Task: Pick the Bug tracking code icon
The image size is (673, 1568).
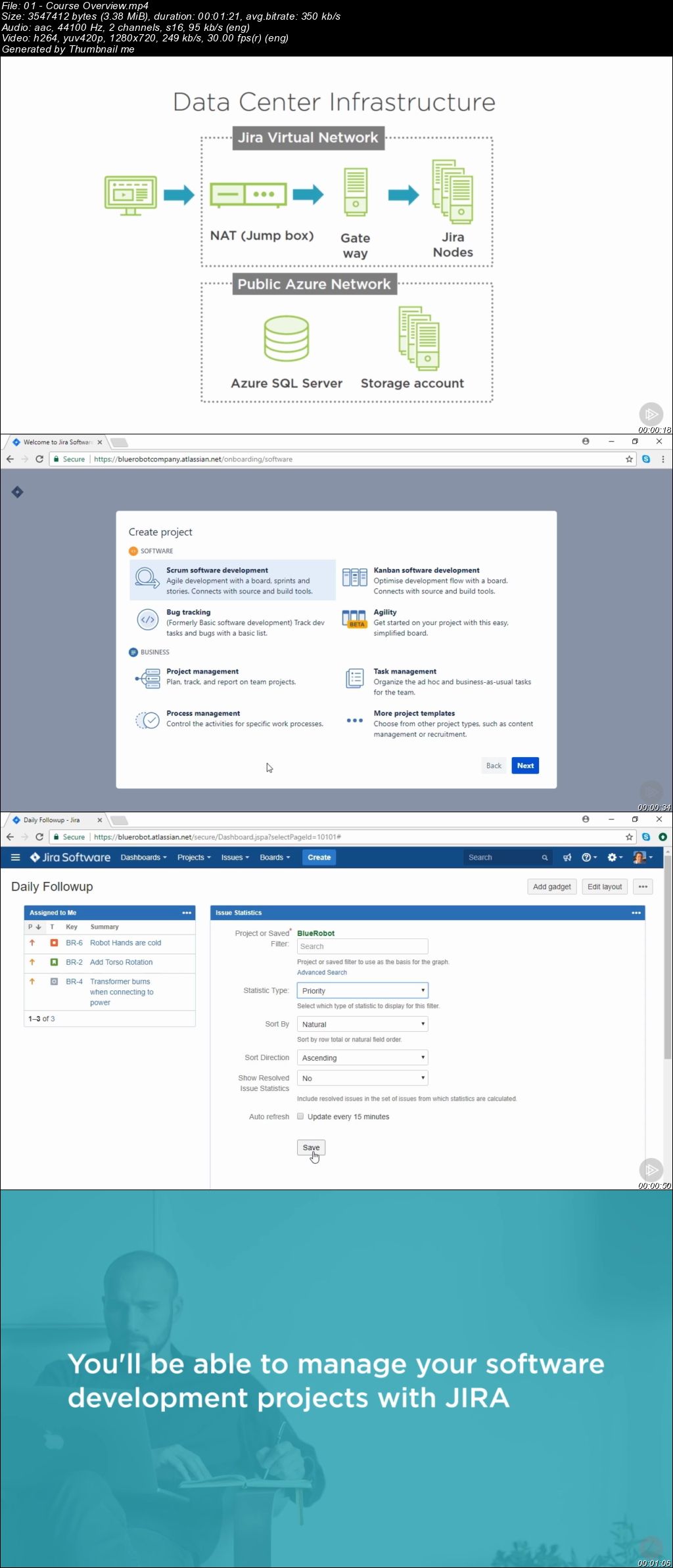Action: pos(147,620)
